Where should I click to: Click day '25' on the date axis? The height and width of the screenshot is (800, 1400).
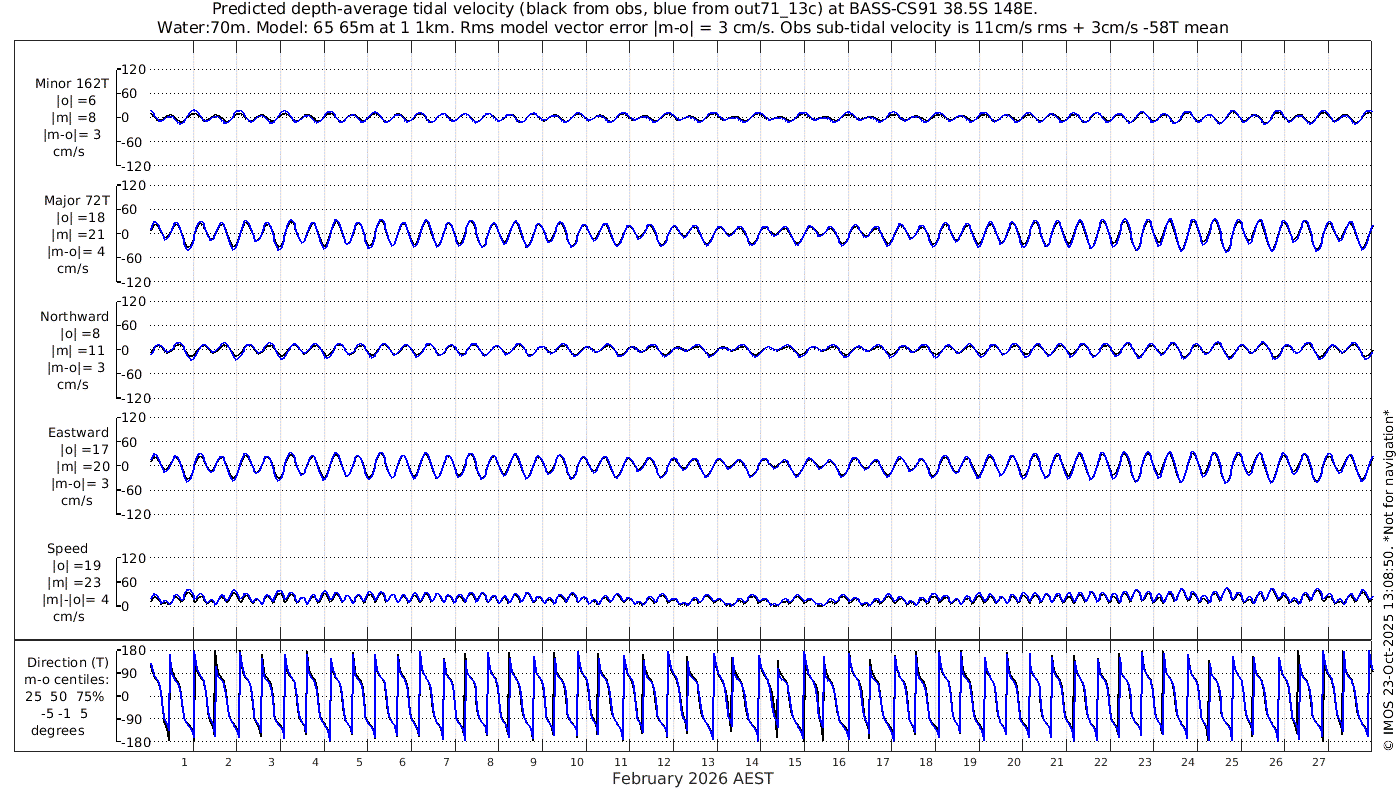(x=1232, y=762)
